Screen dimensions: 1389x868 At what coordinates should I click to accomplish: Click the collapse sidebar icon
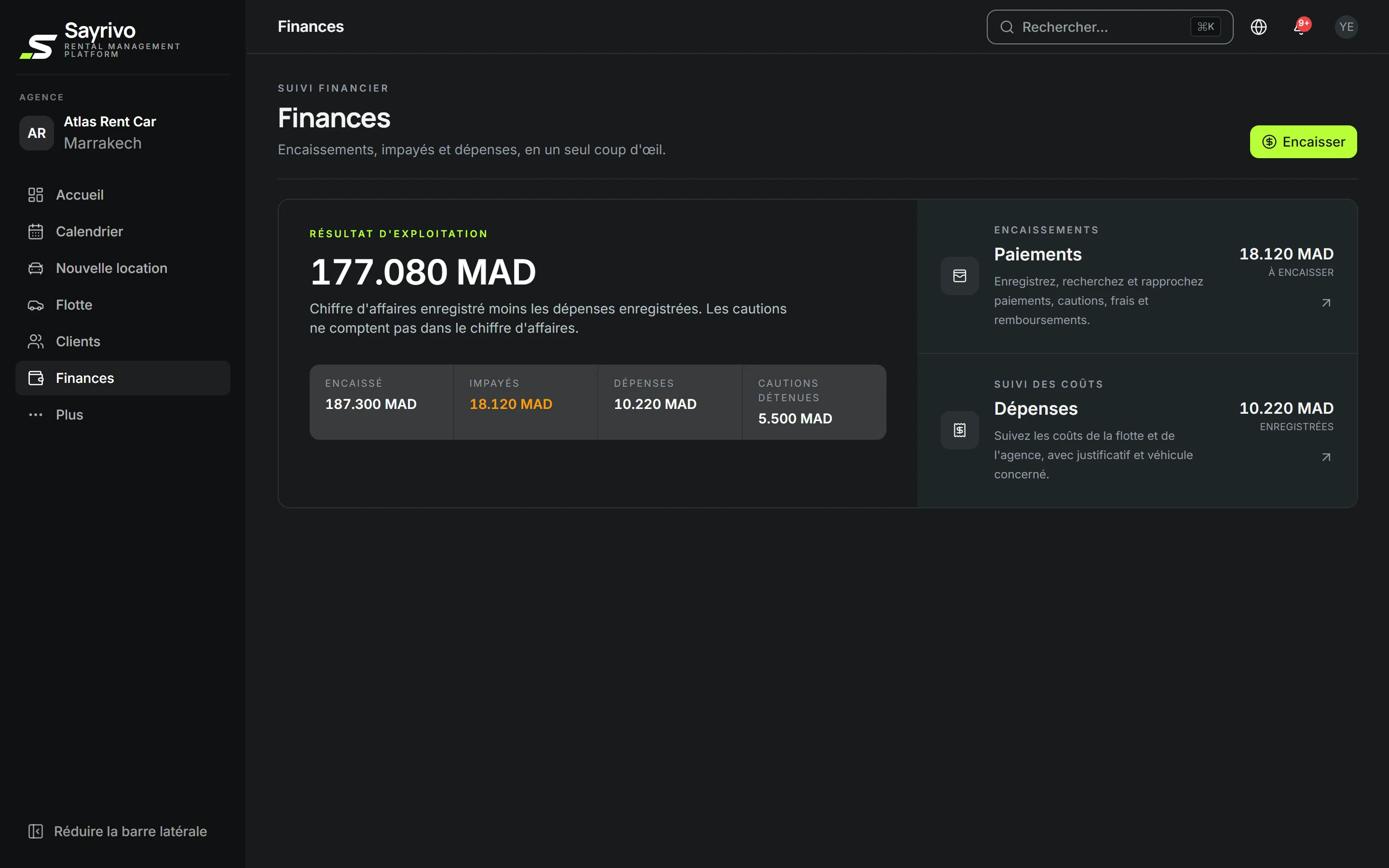[36, 831]
